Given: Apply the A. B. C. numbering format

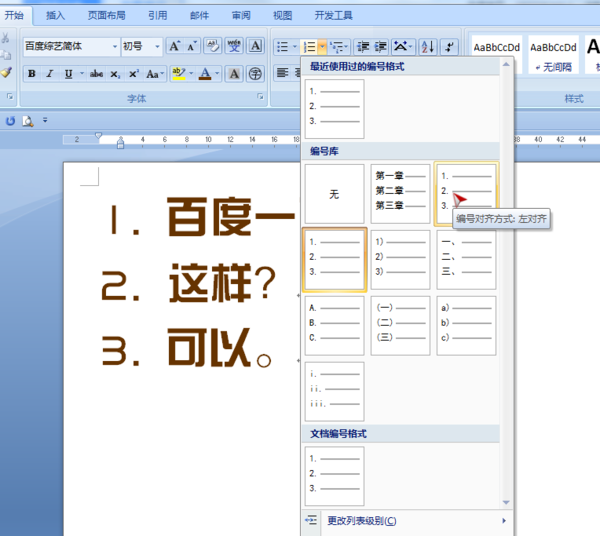Looking at the screenshot, I should click(334, 326).
